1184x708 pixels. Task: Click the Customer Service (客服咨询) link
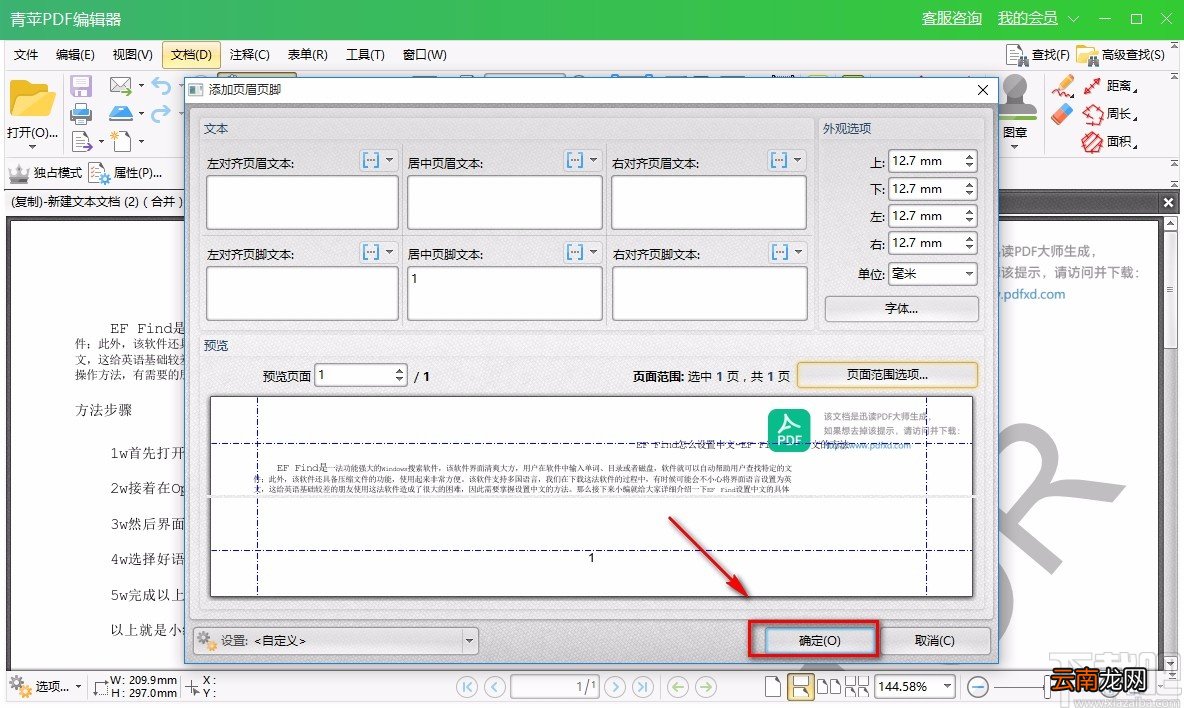tap(951, 18)
